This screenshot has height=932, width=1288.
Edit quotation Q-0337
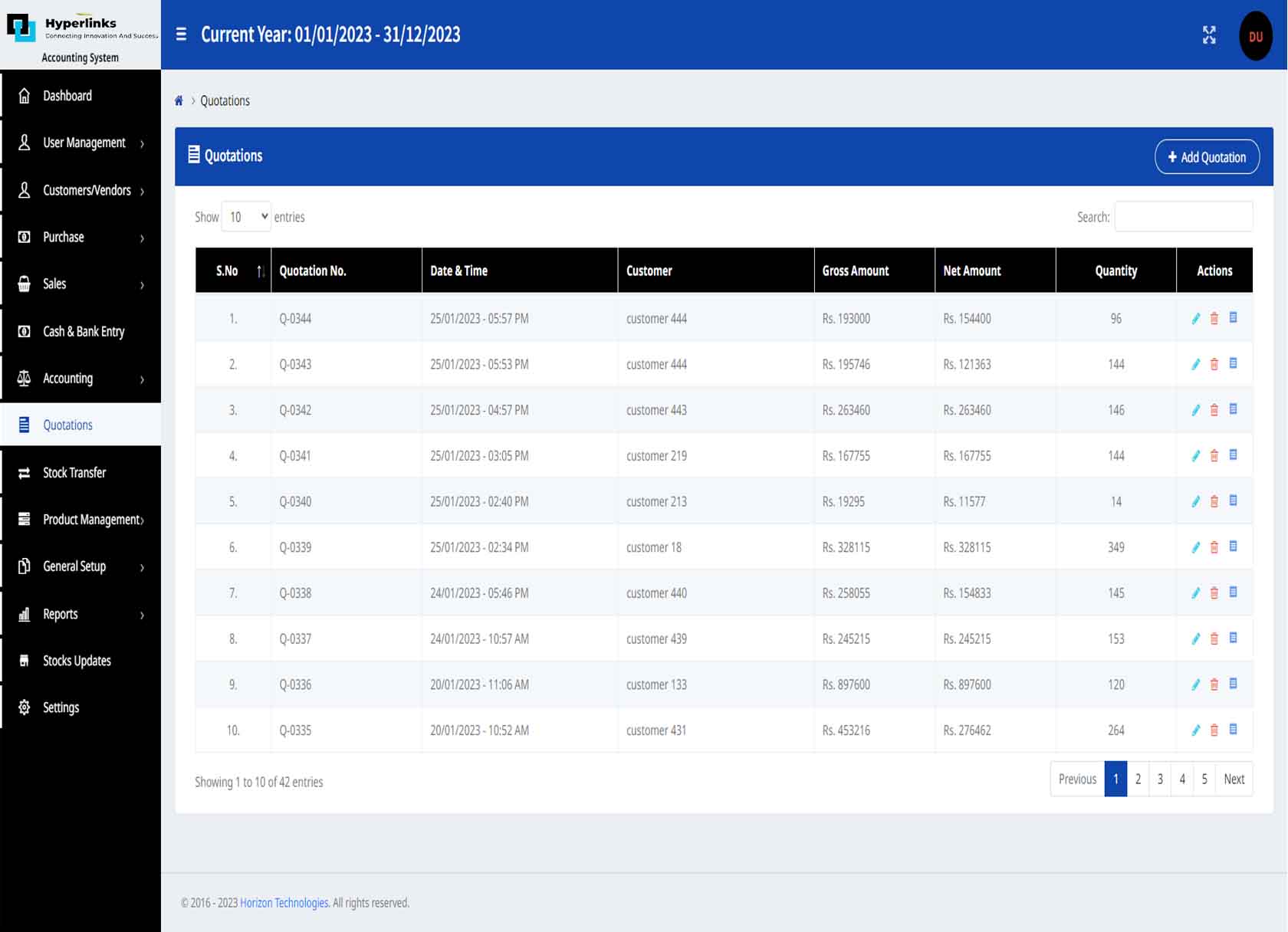pos(1196,638)
